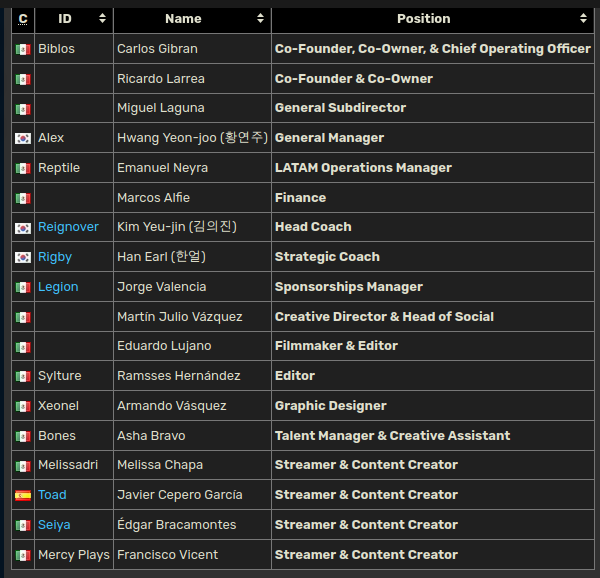Click South Korea flag in Alex row
The image size is (600, 578).
coord(23,138)
